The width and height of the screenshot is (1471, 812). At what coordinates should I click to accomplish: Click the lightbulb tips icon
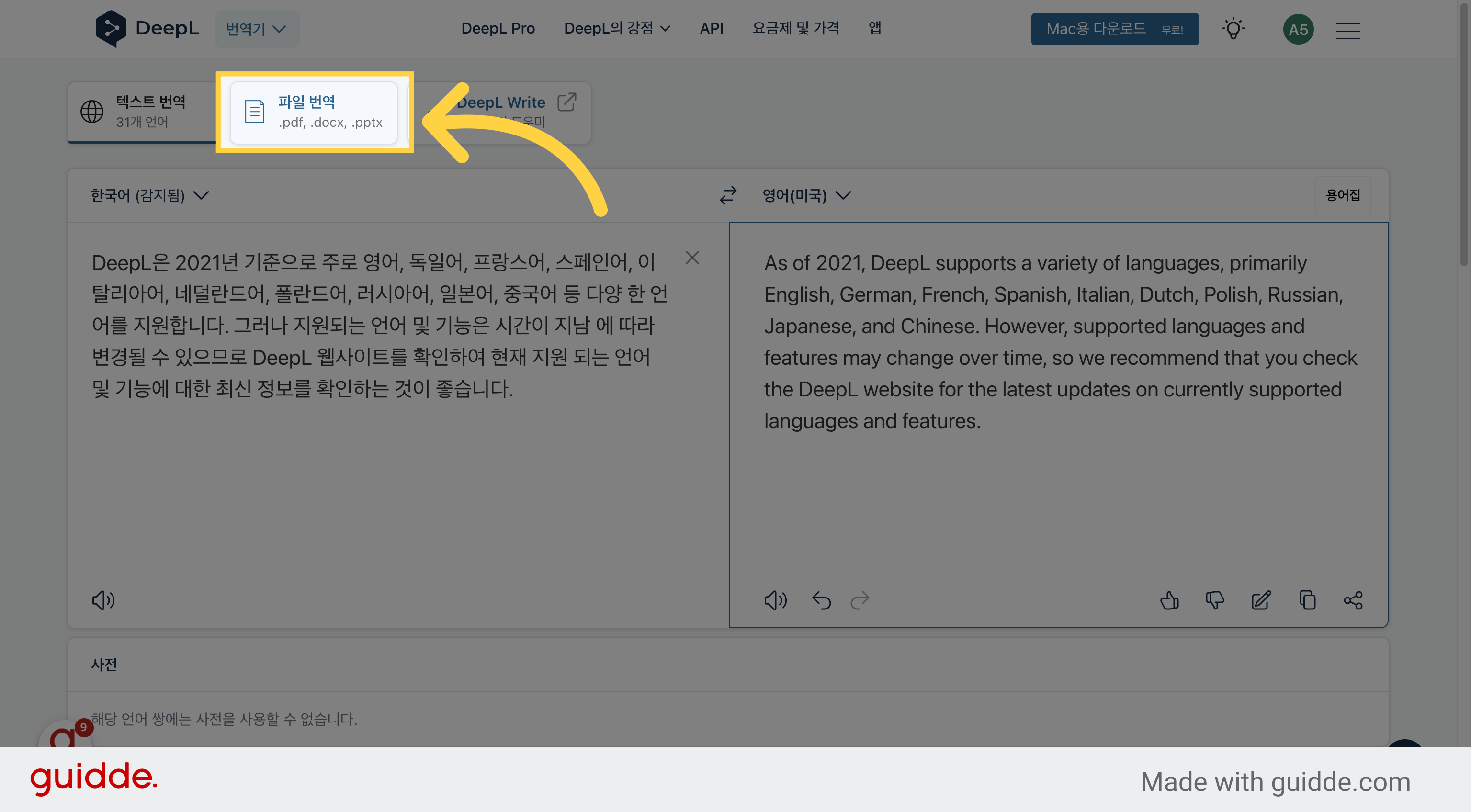[1233, 29]
